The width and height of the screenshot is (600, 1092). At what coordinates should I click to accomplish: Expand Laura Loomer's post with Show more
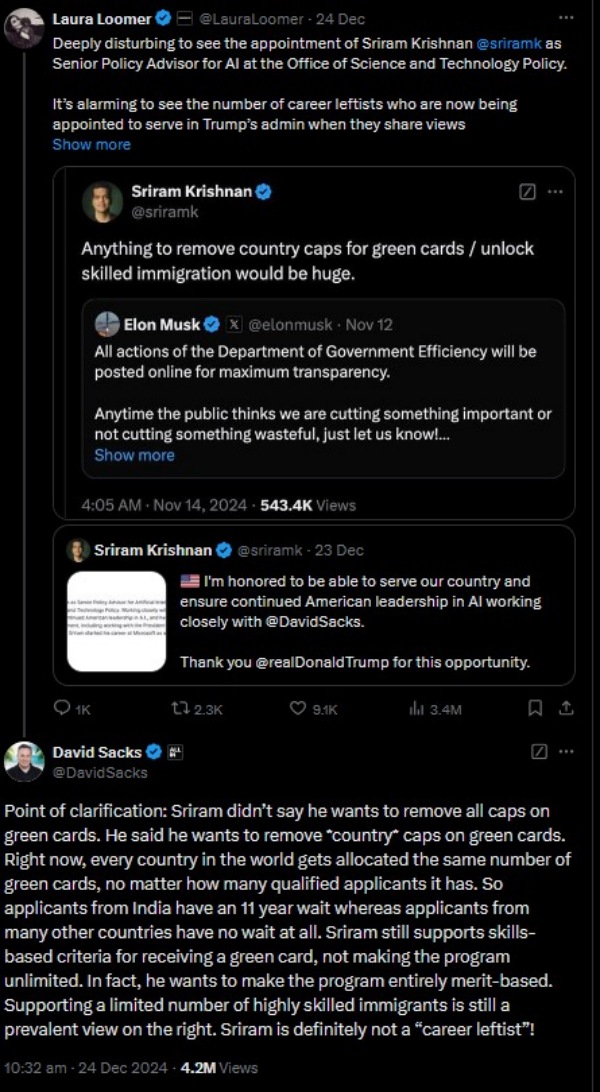pyautogui.click(x=91, y=144)
